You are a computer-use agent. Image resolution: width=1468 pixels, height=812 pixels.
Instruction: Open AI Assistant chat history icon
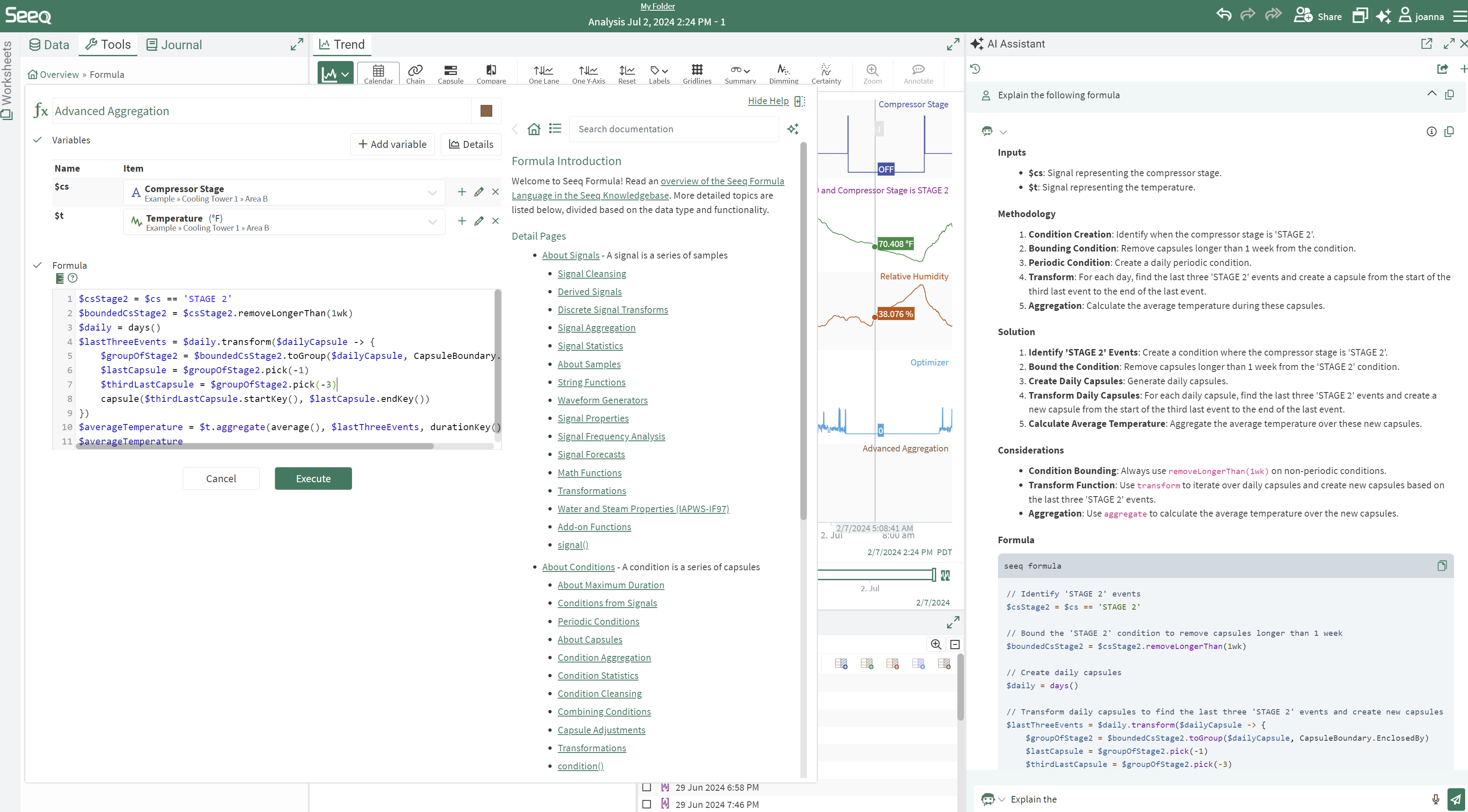975,69
